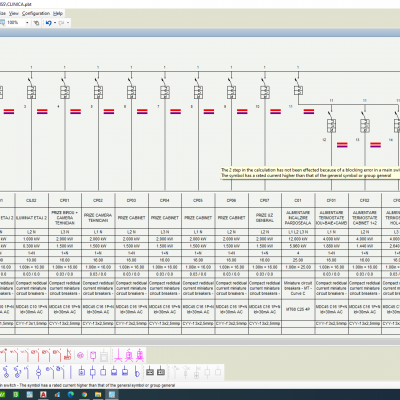Screen dimensions: 400x400
Task: Click the MT60 C25 4P device cell
Action: [298, 309]
